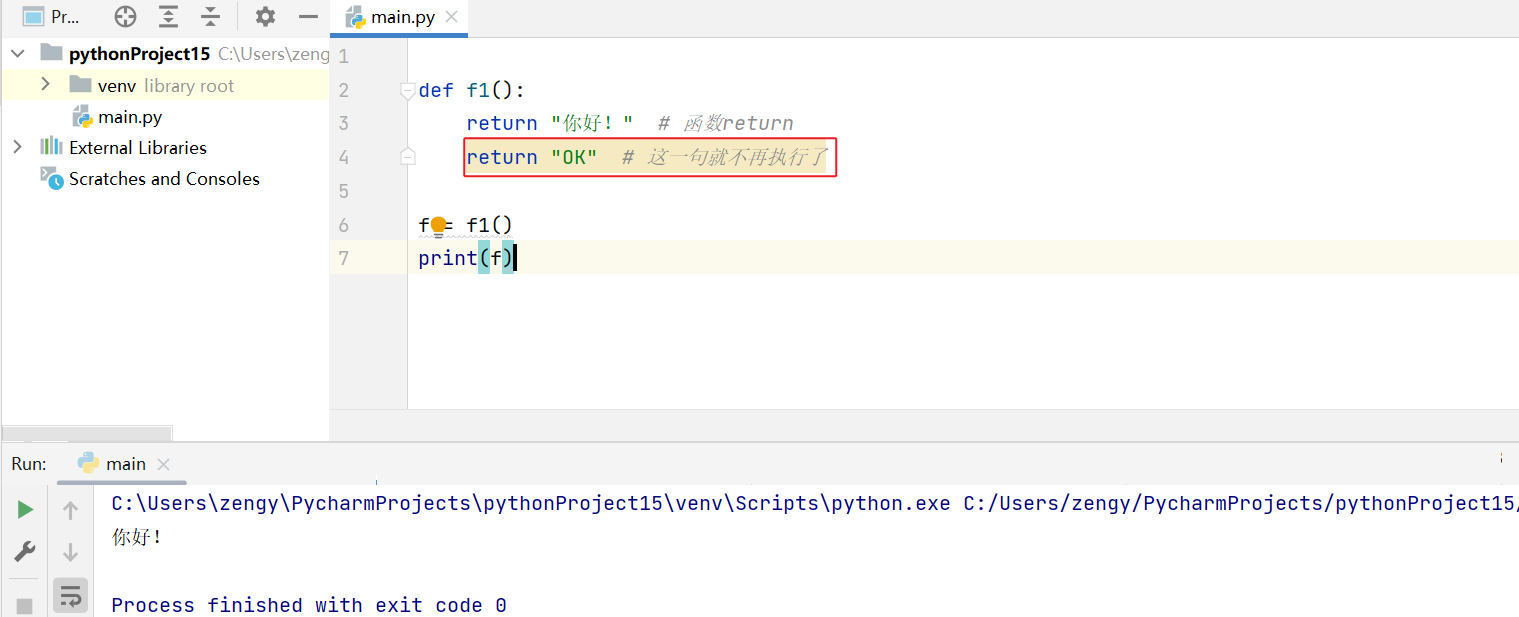1519x617 pixels.
Task: Click the Expand All toolbar icon
Action: pyautogui.click(x=168, y=16)
